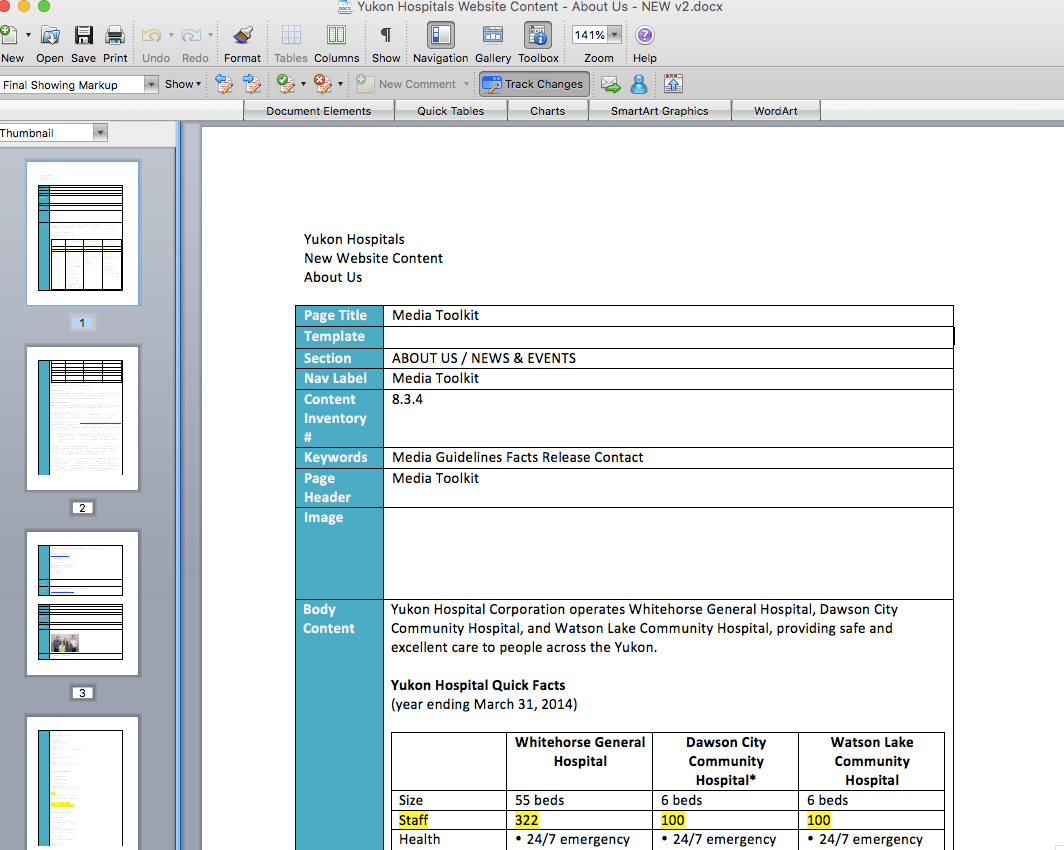Select page 2 thumbnail
1064x850 pixels.
tap(82, 419)
